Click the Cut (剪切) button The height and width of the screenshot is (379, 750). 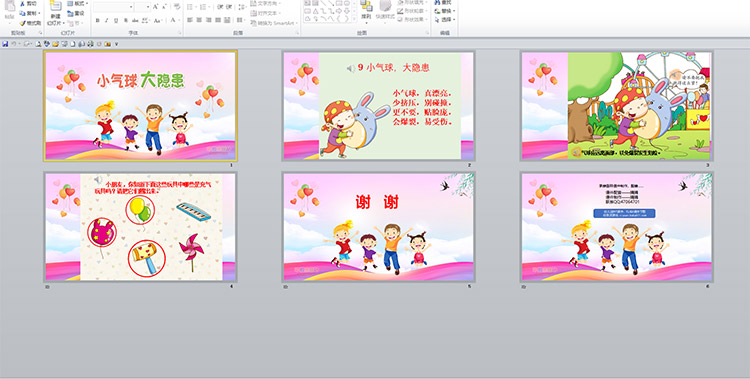(x=28, y=4)
